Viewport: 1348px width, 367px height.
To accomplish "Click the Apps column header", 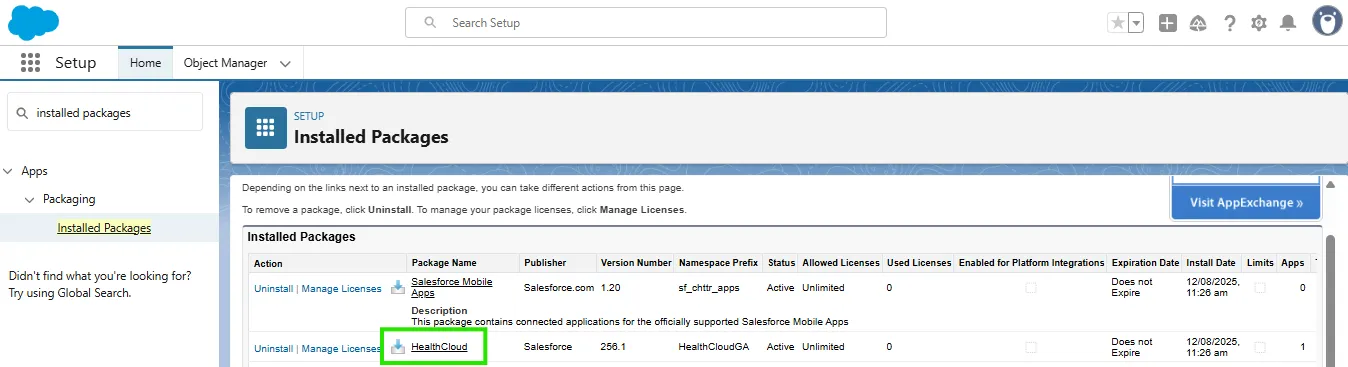I will point(1293,263).
